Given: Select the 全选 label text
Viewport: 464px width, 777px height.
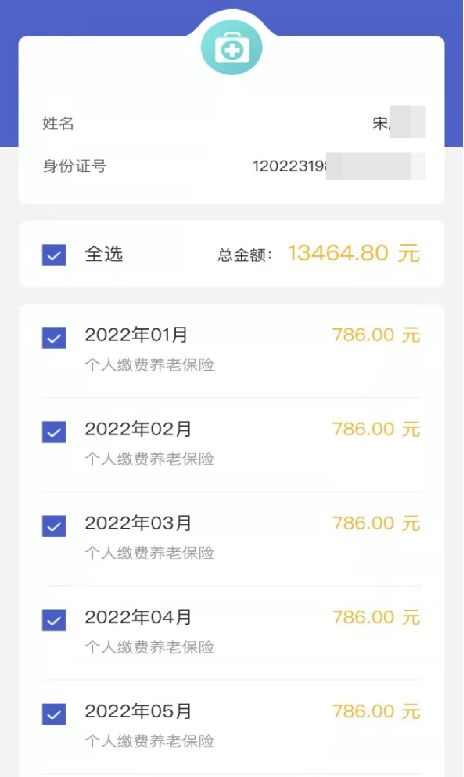Looking at the screenshot, I should pyautogui.click(x=104, y=254).
